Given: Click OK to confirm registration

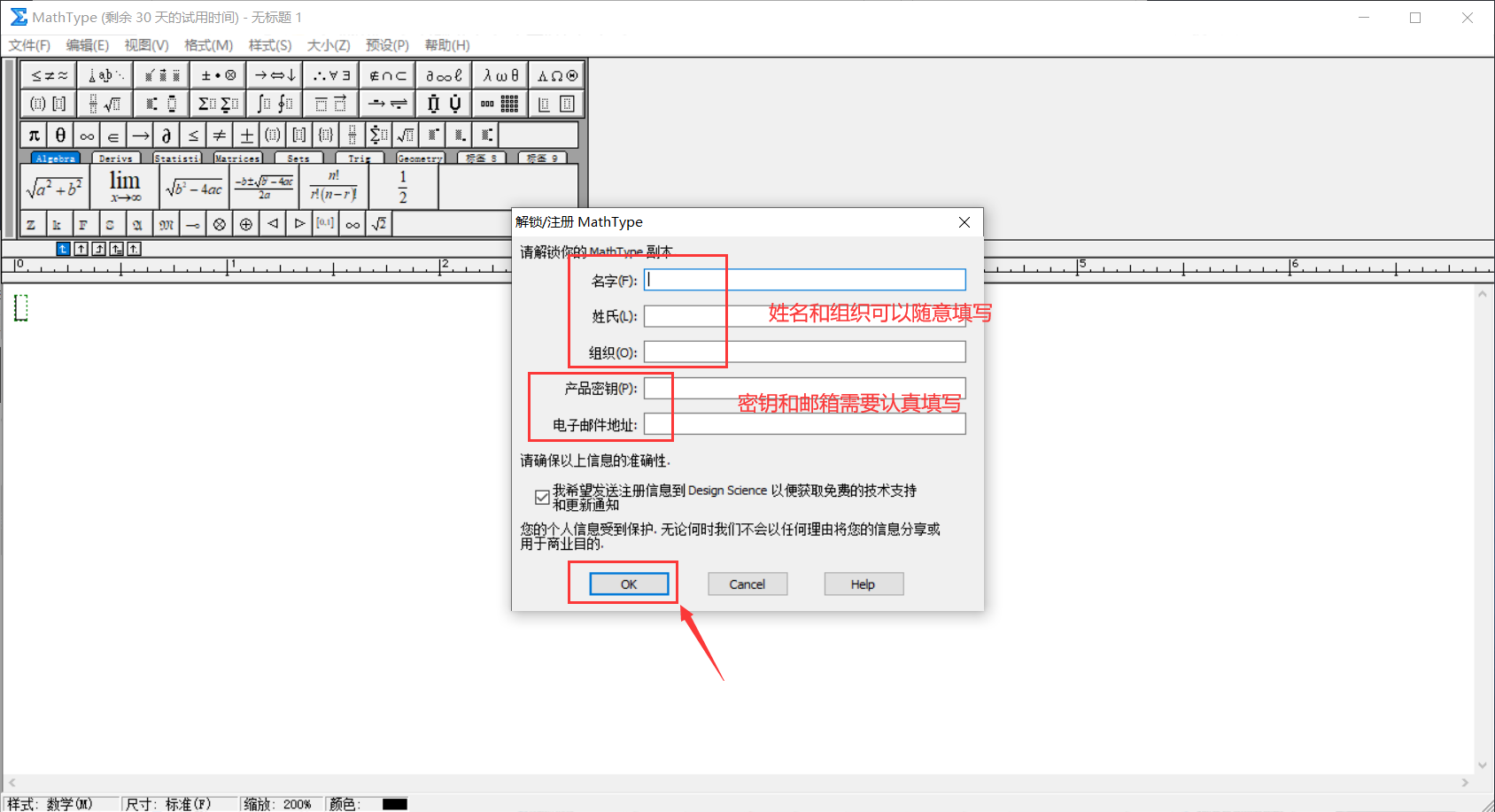Looking at the screenshot, I should [629, 584].
